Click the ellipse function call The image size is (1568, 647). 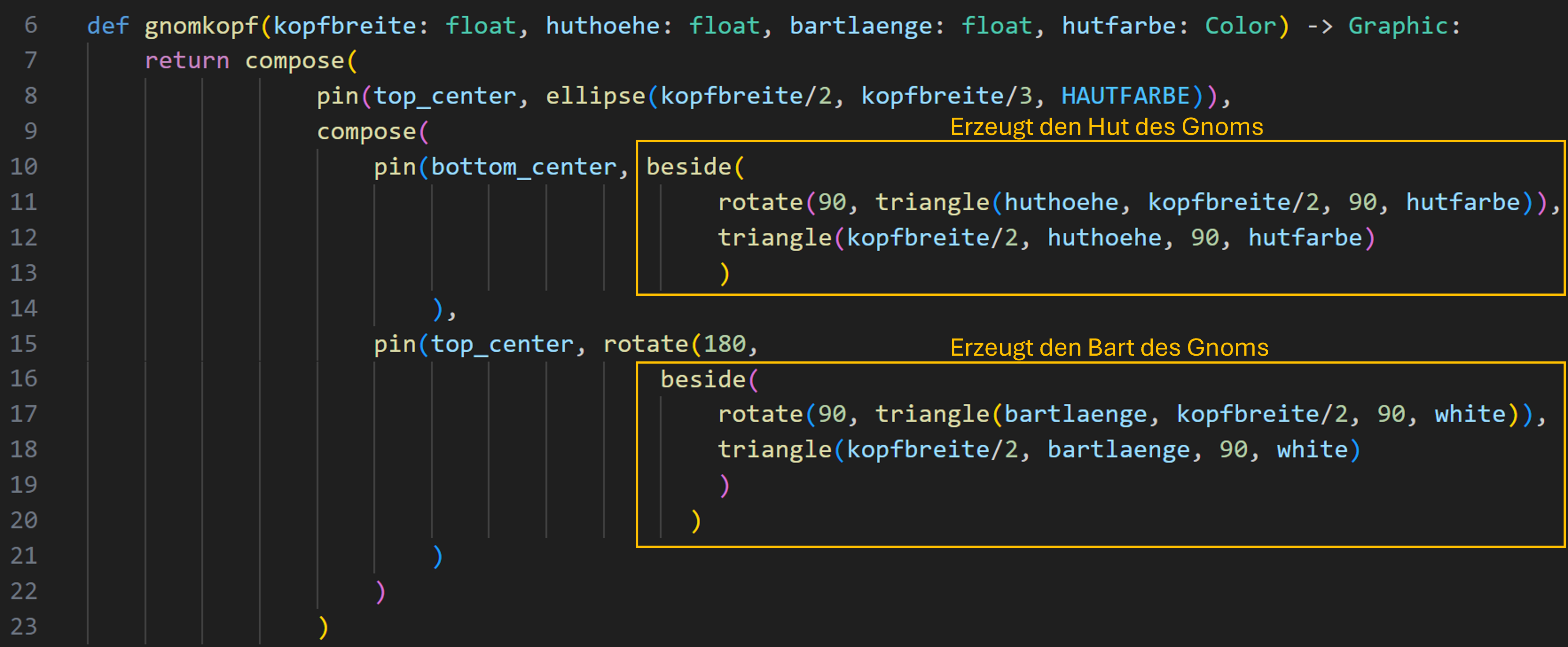click(595, 96)
